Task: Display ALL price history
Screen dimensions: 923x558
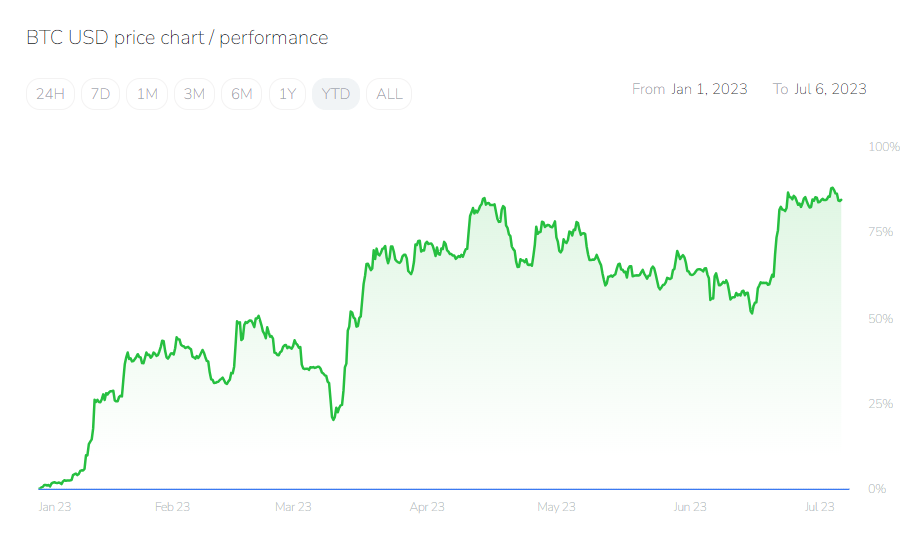Action: coord(389,94)
